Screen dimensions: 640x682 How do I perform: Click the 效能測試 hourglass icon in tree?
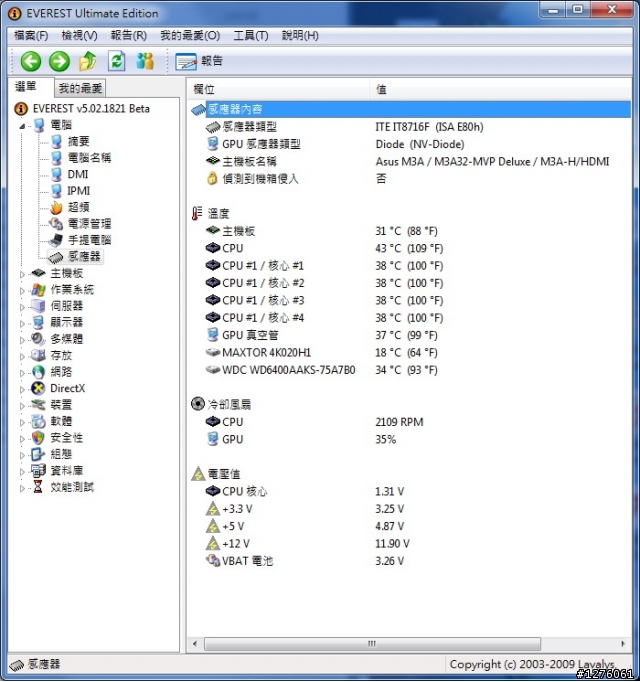(x=38, y=487)
